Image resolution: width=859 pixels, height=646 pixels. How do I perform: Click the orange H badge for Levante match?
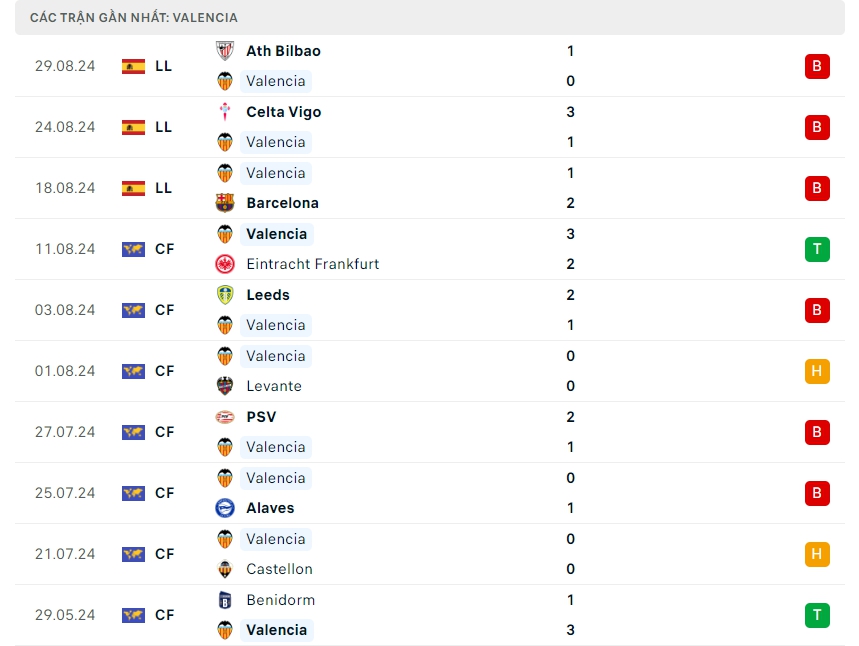[817, 371]
